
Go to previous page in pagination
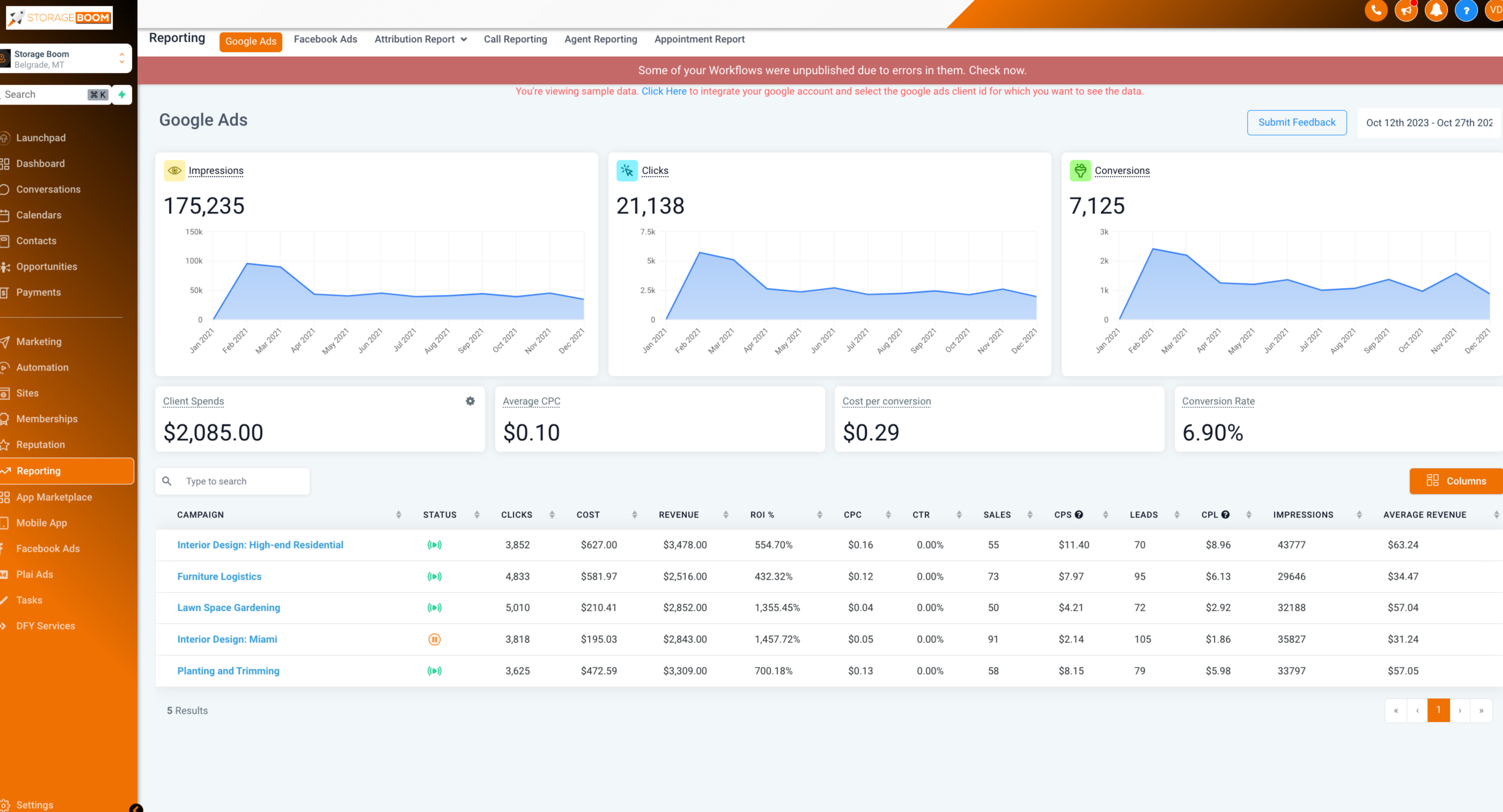(x=1417, y=710)
